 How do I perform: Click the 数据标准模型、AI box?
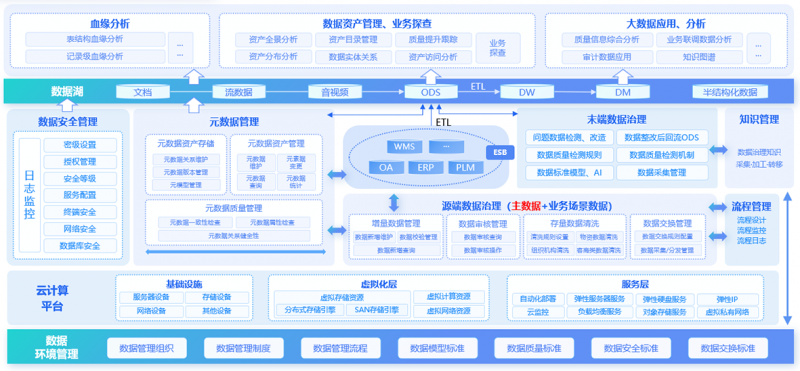pos(569,172)
